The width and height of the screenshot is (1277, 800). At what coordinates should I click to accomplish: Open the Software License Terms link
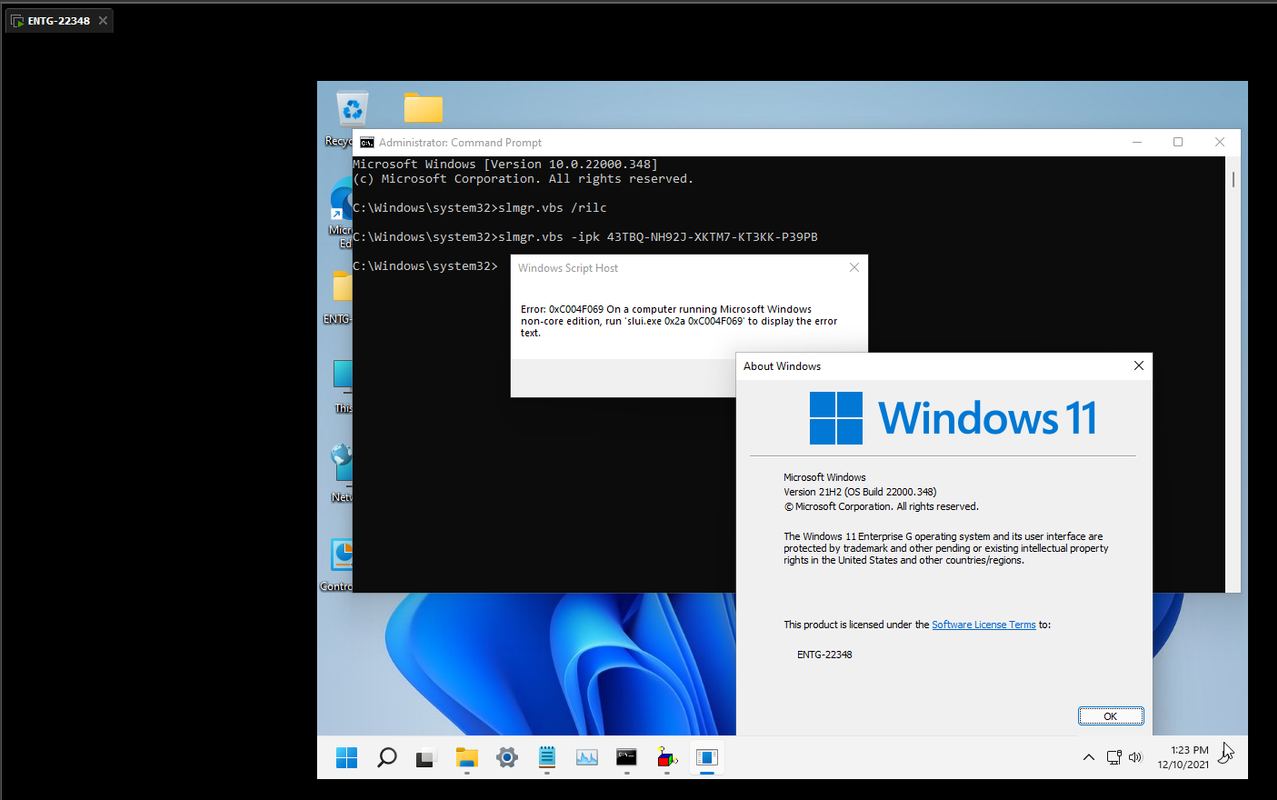click(x=984, y=624)
